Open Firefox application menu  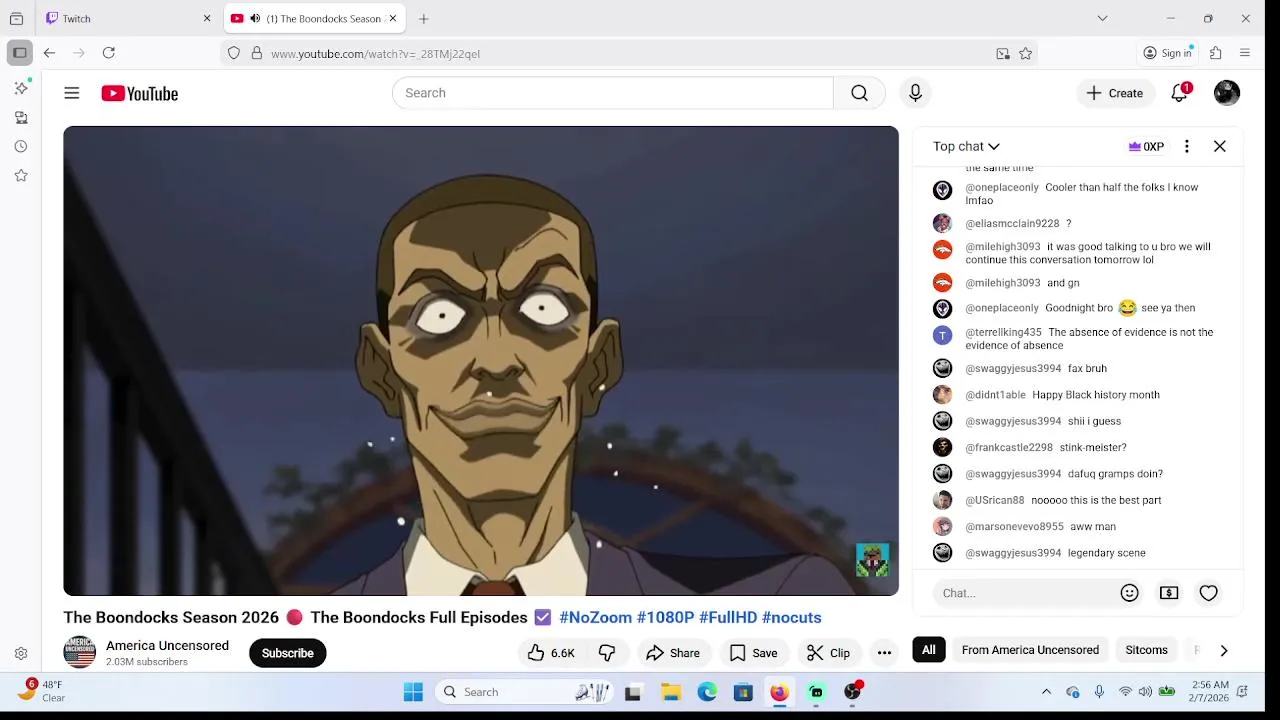(x=1245, y=53)
